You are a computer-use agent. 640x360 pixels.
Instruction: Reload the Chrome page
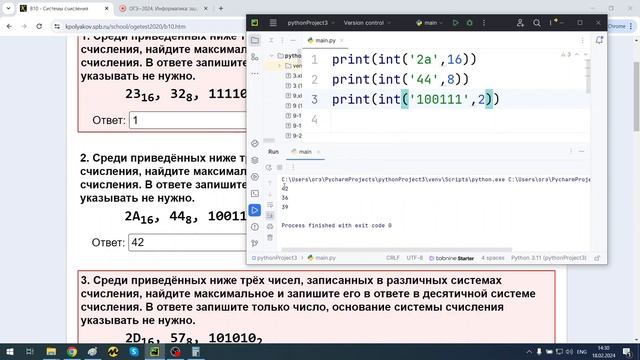point(39,26)
